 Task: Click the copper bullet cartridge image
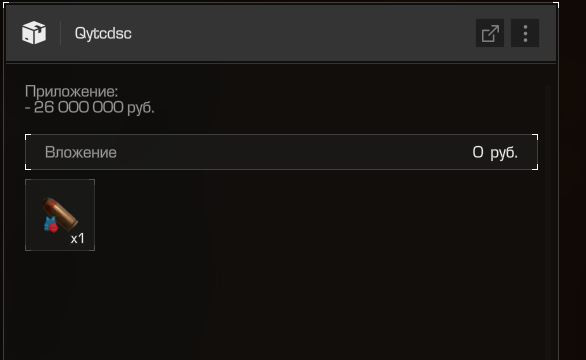[x=61, y=213]
